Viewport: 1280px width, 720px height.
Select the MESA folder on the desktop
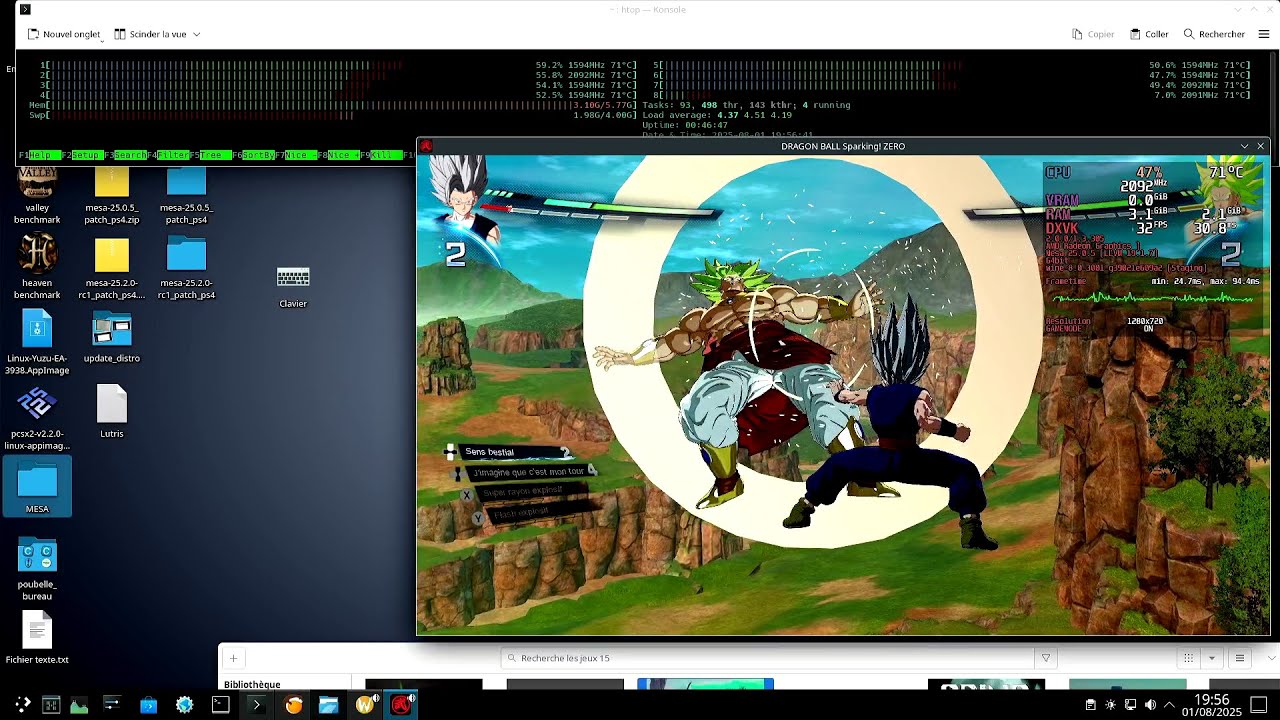coord(37,487)
